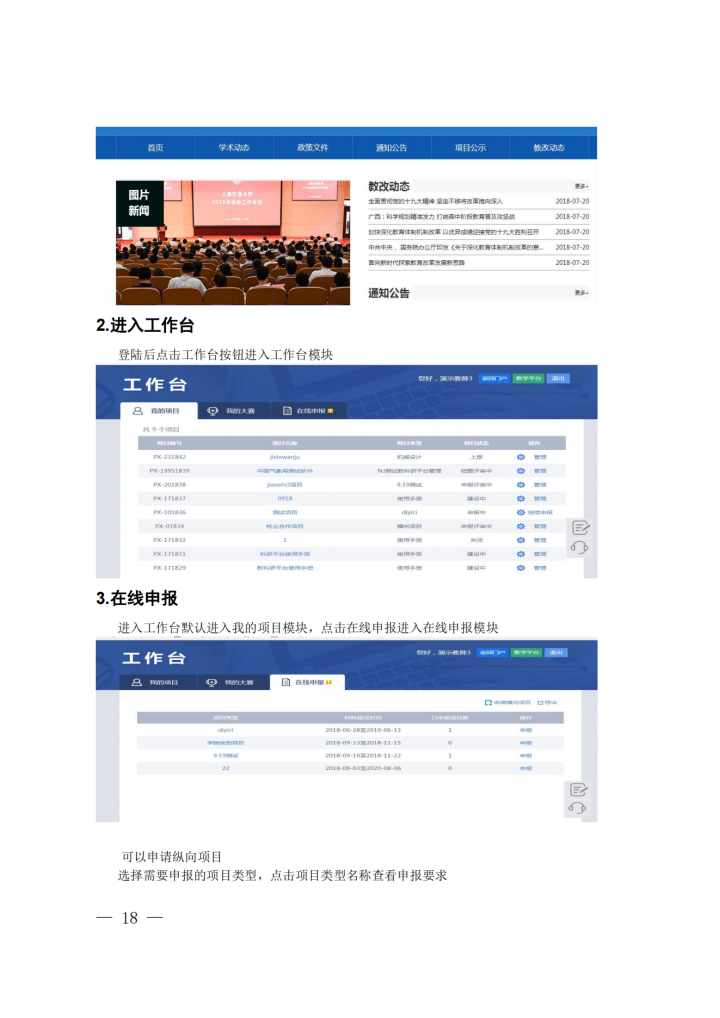Image resolution: width=720 pixels, height=1018 pixels.
Task: Click the 图片新闻 conference photo
Action: tap(232, 242)
